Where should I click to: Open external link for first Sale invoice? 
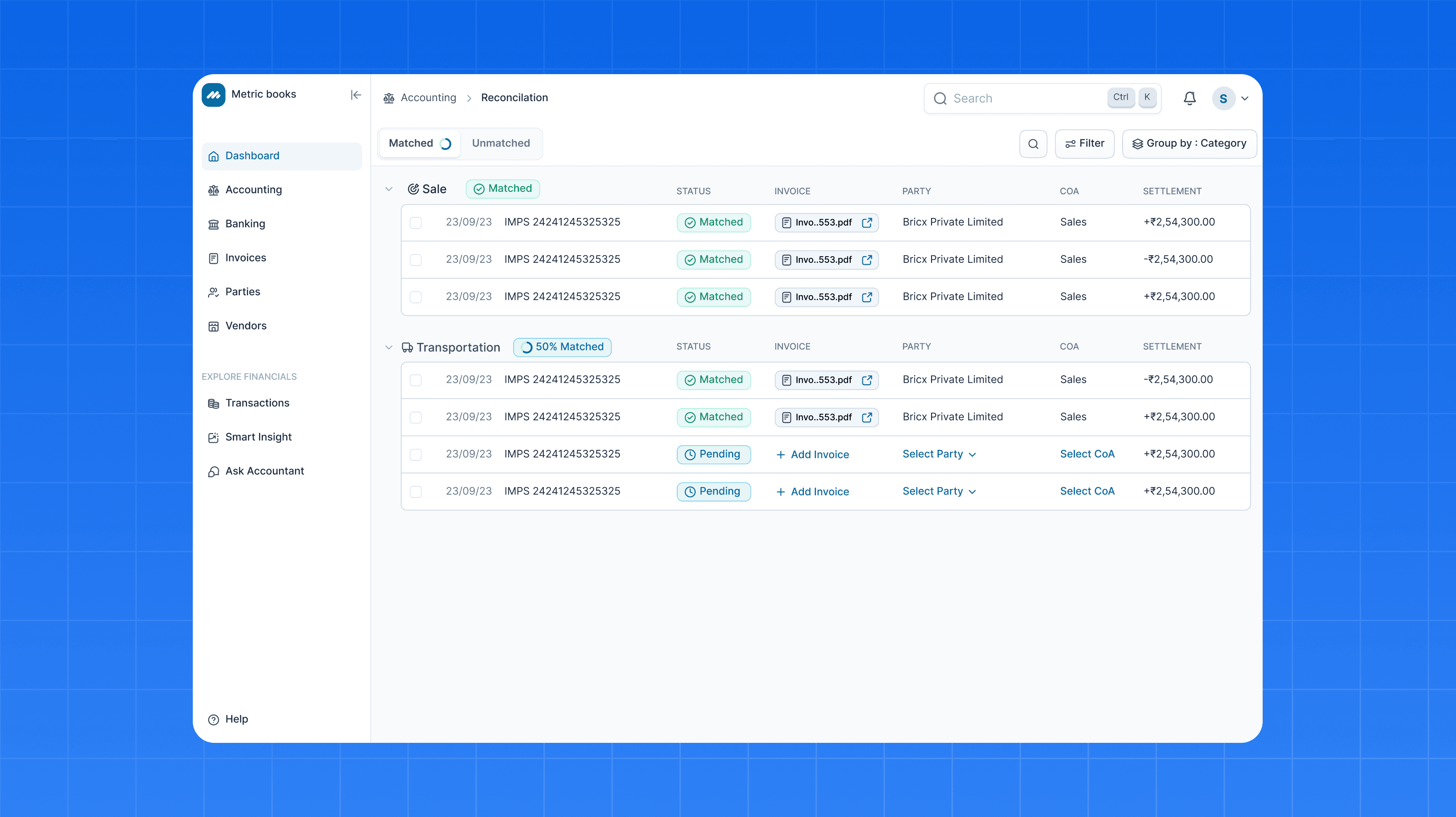(x=867, y=222)
